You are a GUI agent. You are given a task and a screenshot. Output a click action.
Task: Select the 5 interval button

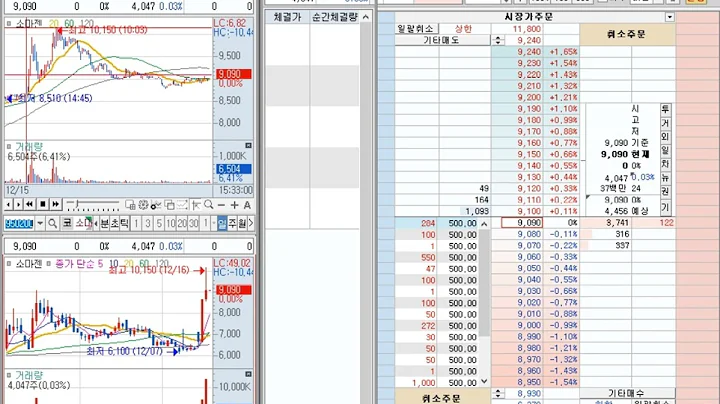pos(159,224)
